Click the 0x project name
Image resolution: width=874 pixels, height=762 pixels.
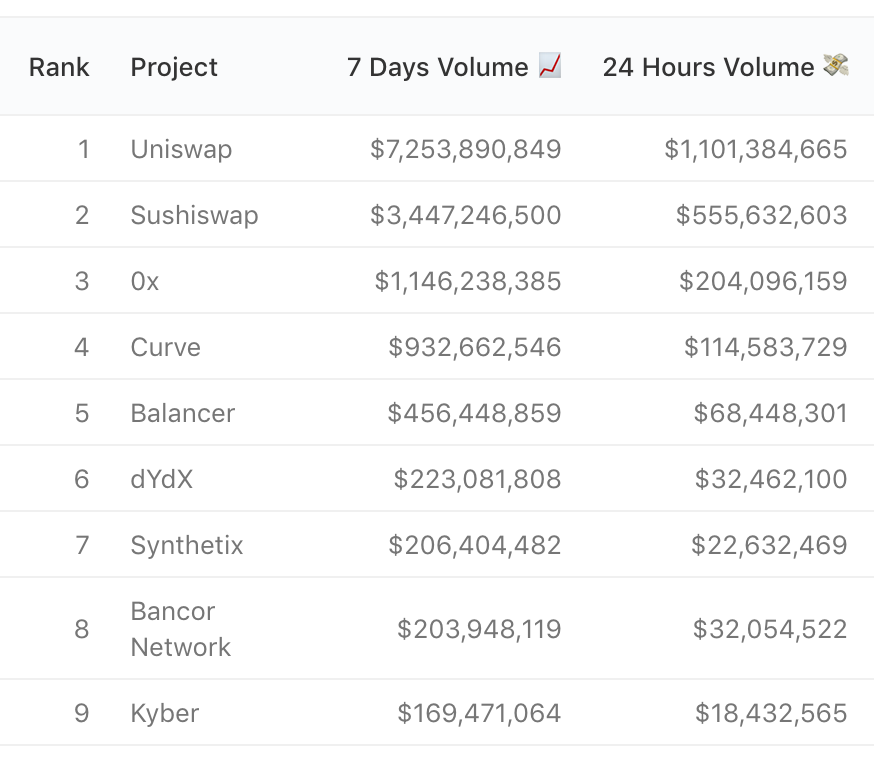145,281
